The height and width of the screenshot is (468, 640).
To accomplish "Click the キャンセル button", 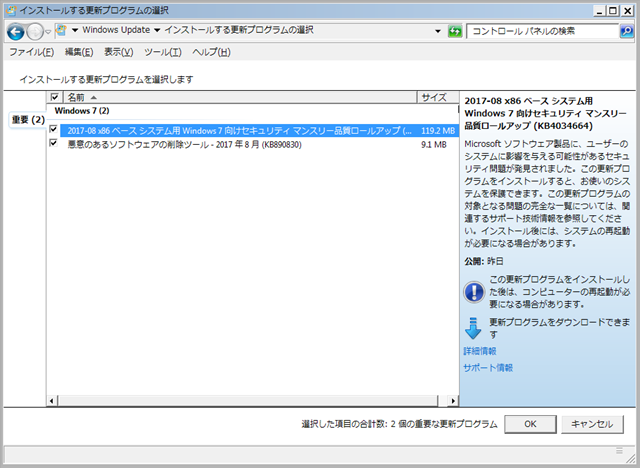I will (x=592, y=424).
